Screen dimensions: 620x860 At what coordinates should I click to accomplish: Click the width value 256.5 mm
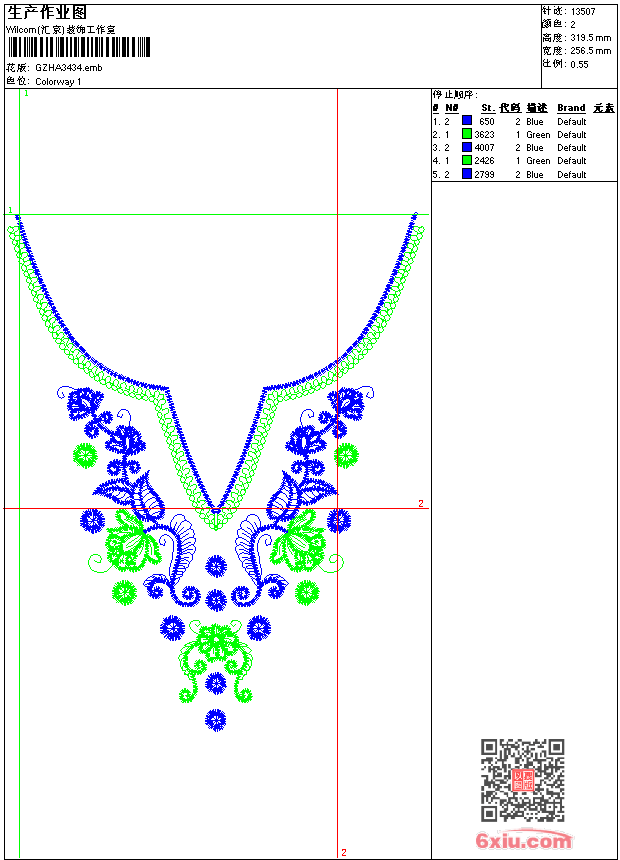point(590,51)
